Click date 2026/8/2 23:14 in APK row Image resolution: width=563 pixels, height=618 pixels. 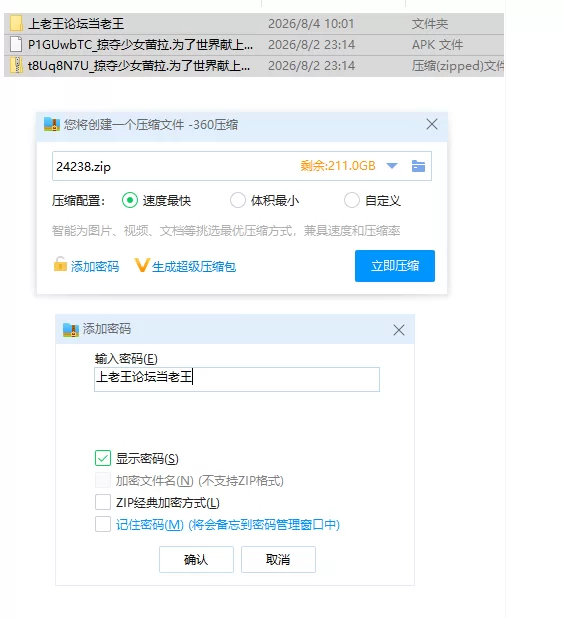coord(311,45)
